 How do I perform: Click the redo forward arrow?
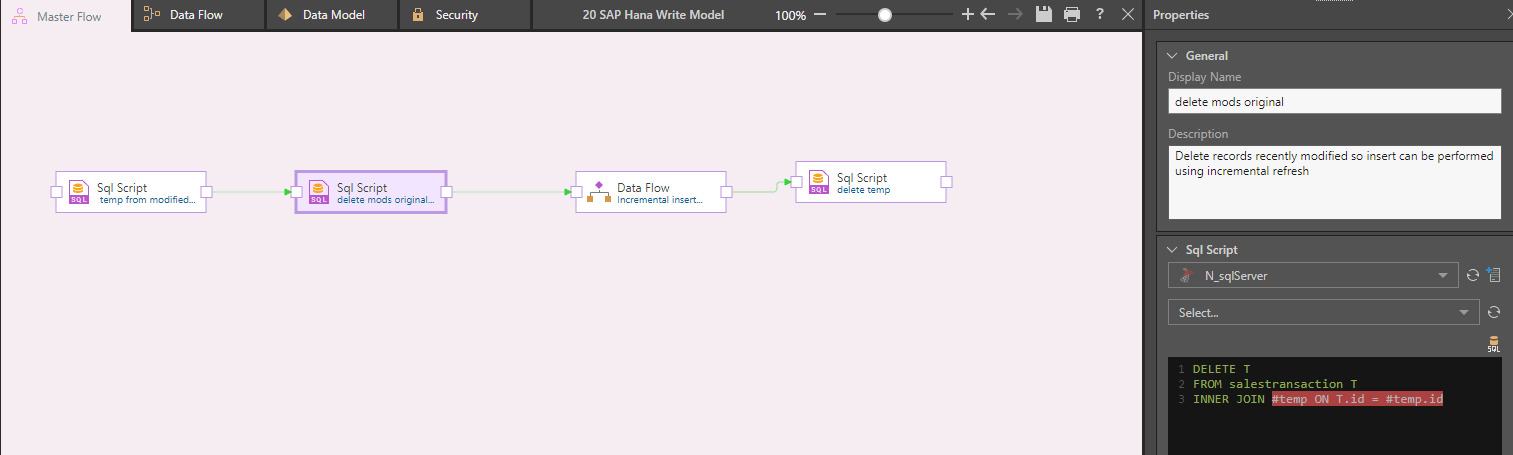click(x=1015, y=15)
